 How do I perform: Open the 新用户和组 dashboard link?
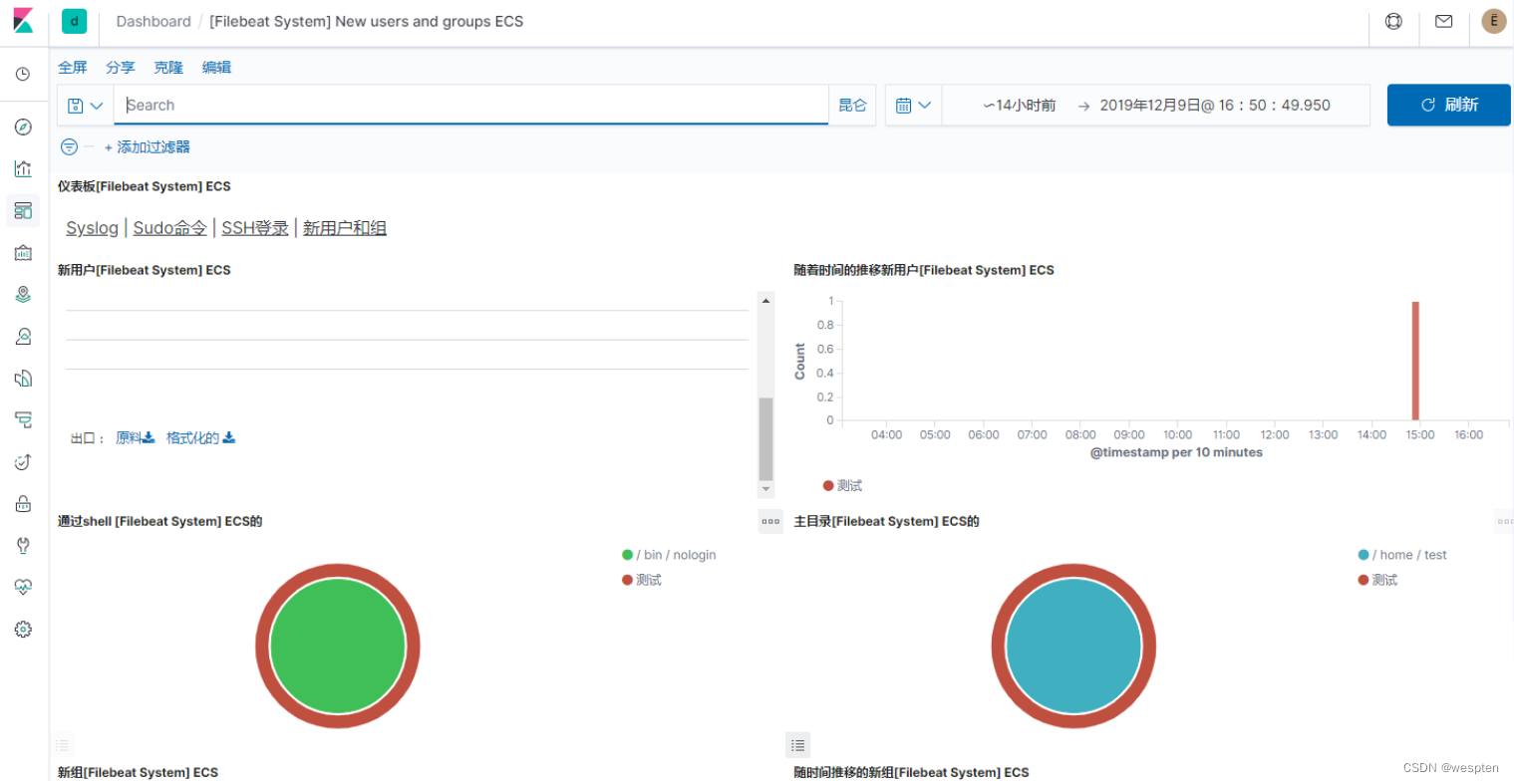click(x=345, y=228)
